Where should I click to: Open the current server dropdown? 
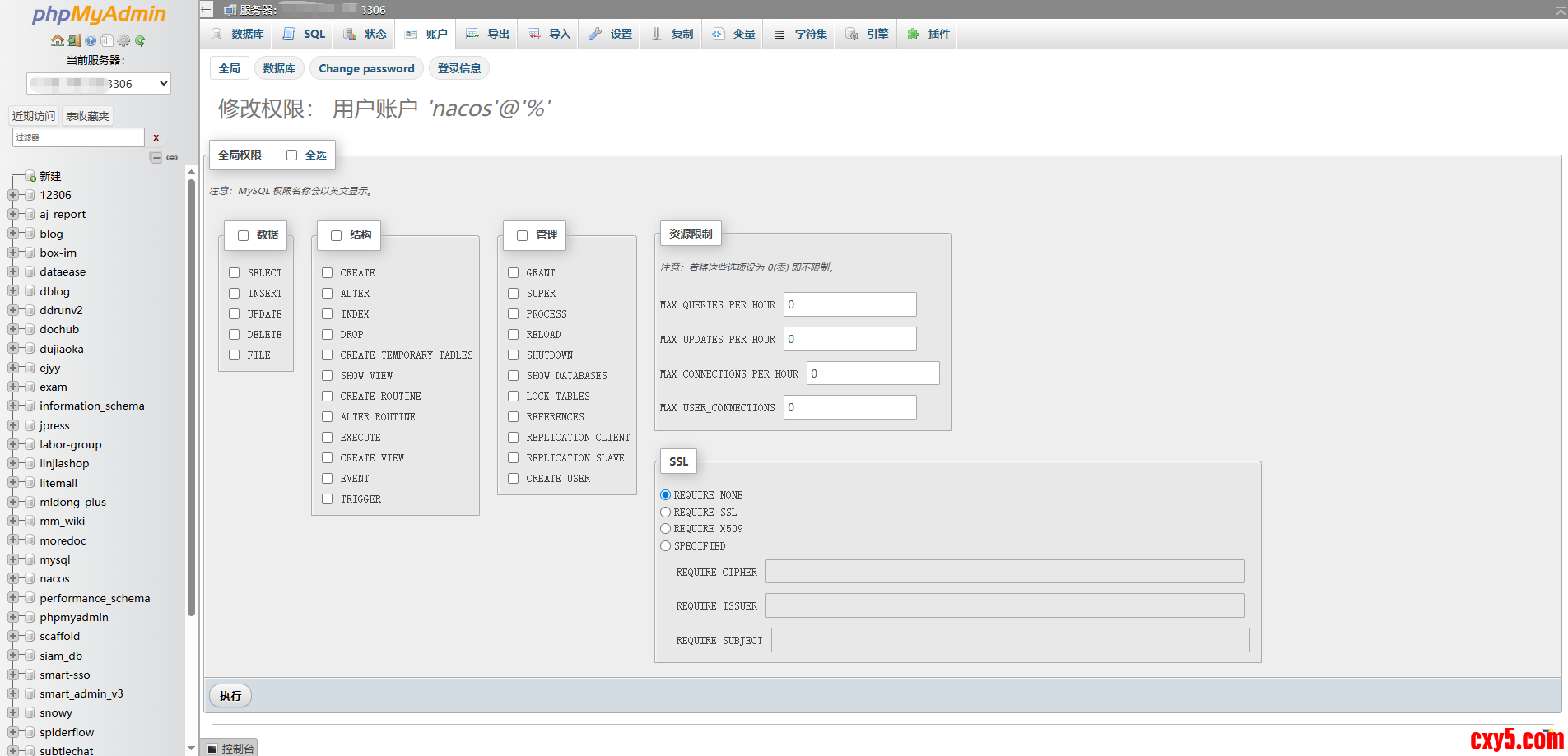point(99,83)
